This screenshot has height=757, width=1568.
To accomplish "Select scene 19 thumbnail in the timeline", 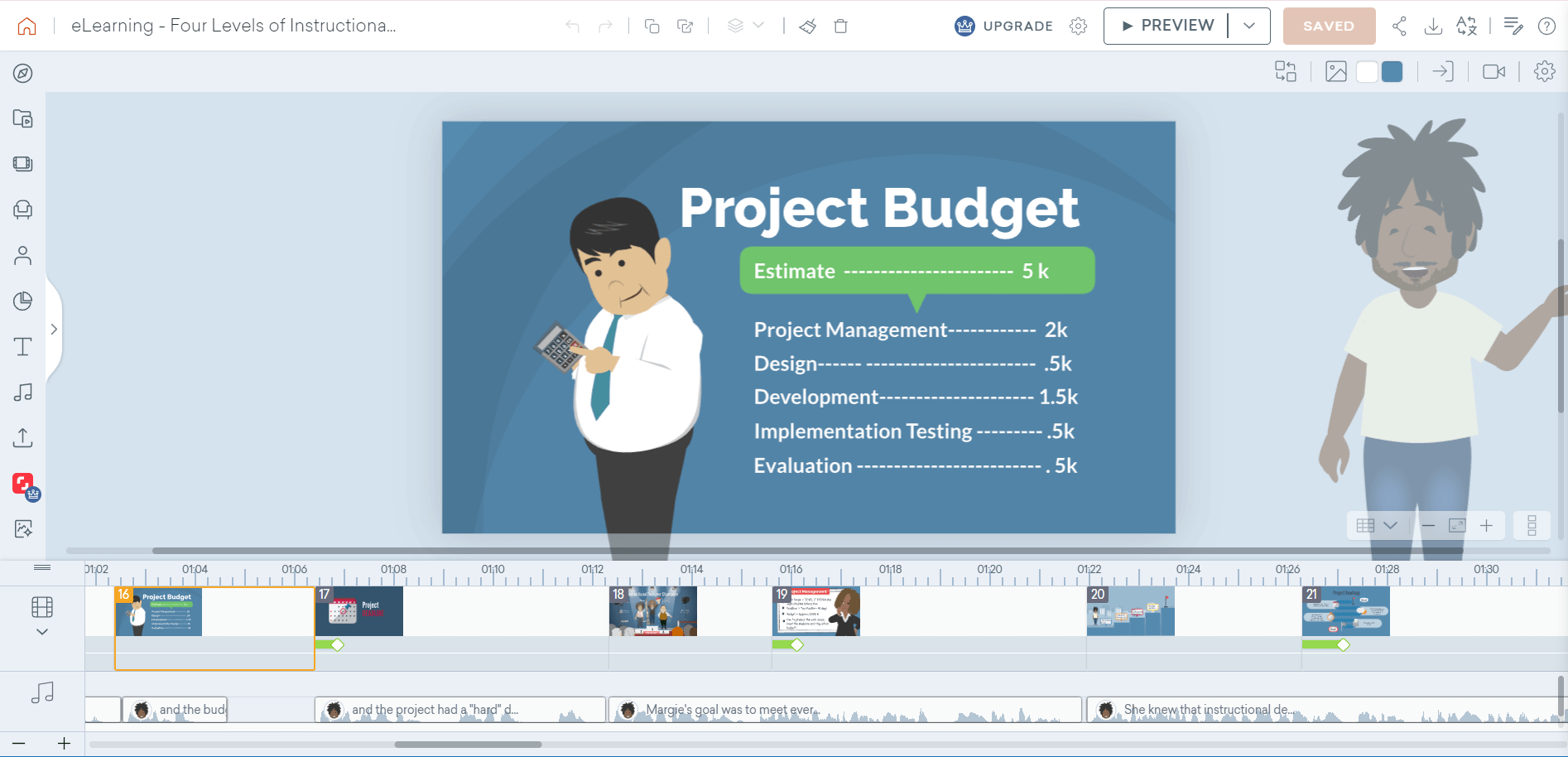I will coord(816,611).
